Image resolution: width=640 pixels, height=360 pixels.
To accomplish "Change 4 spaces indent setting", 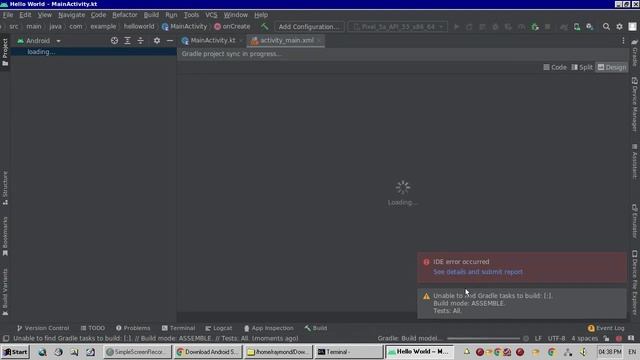I will (x=584, y=338).
